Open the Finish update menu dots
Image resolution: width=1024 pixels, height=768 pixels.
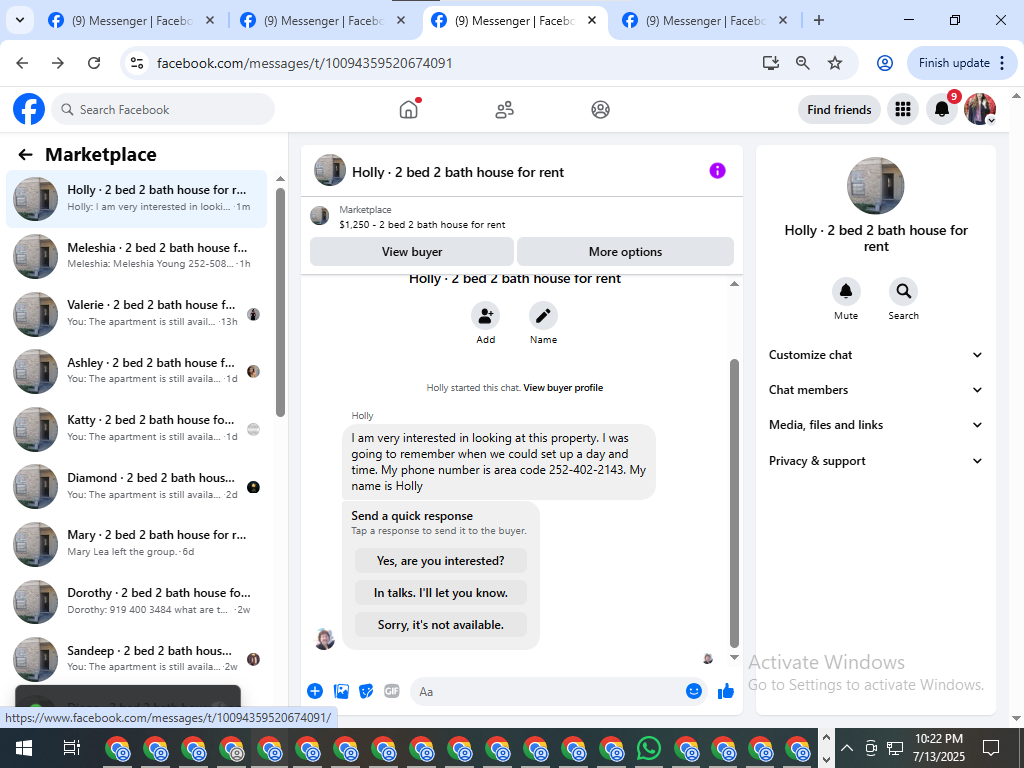pyautogui.click(x=1002, y=63)
